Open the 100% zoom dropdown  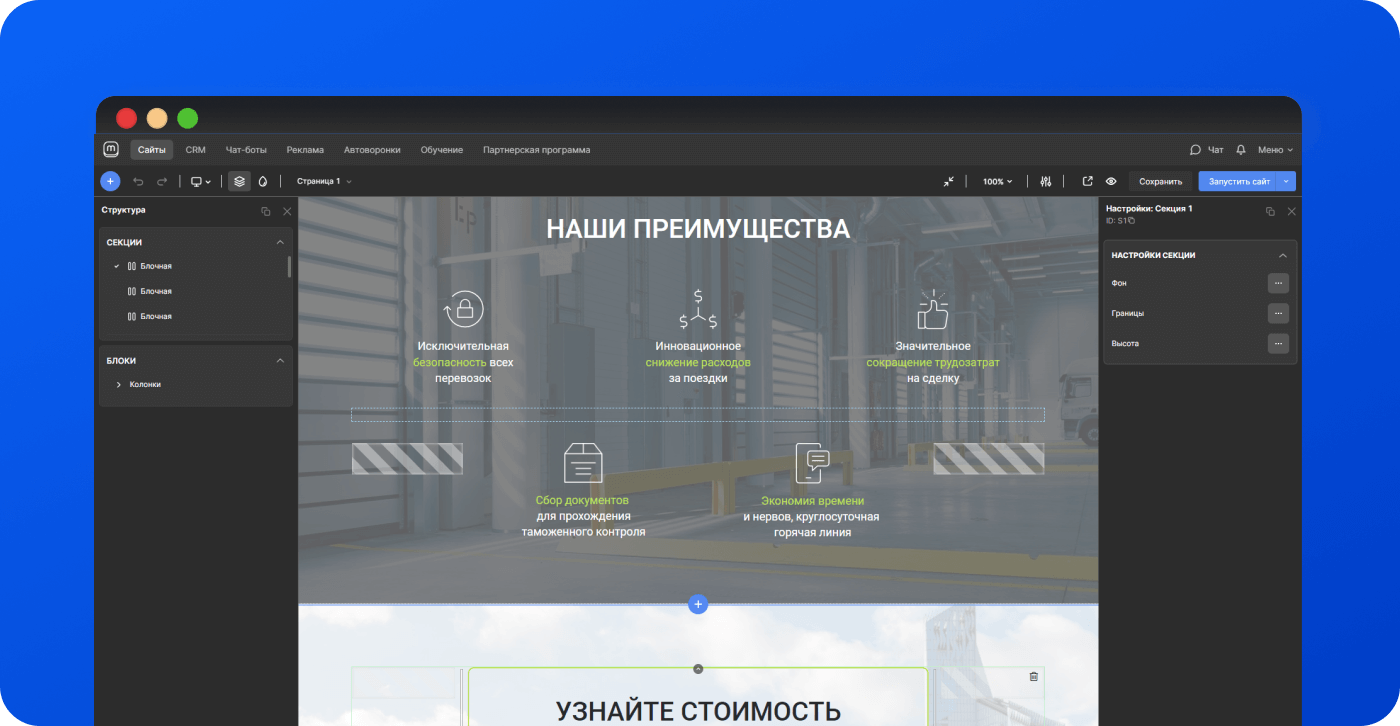click(x=997, y=181)
